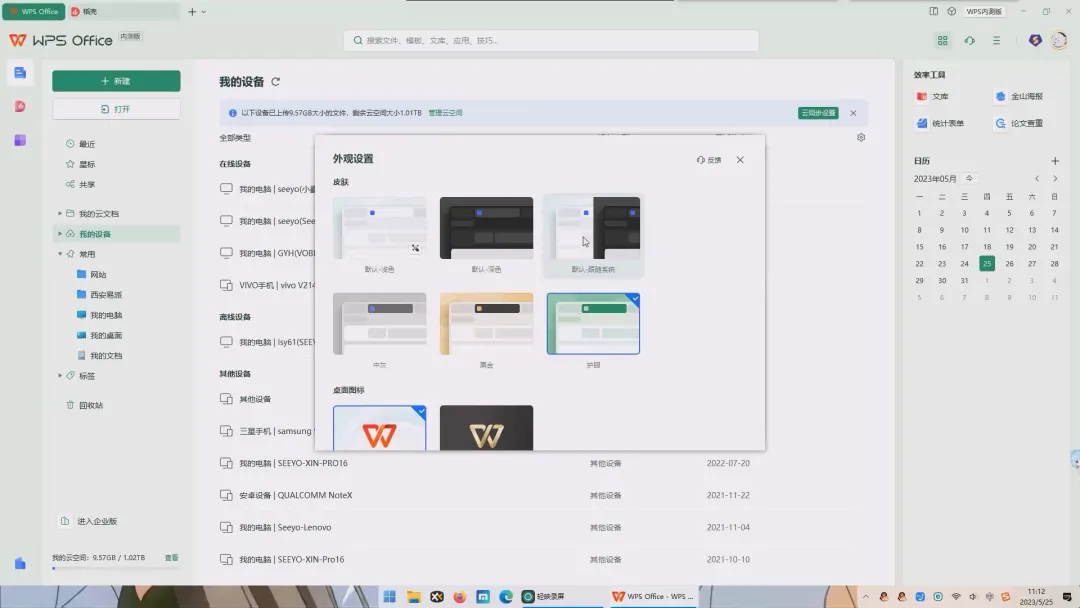The height and width of the screenshot is (608, 1080).
Task: Click 进入企业版 enterprise entry
Action: coord(97,521)
